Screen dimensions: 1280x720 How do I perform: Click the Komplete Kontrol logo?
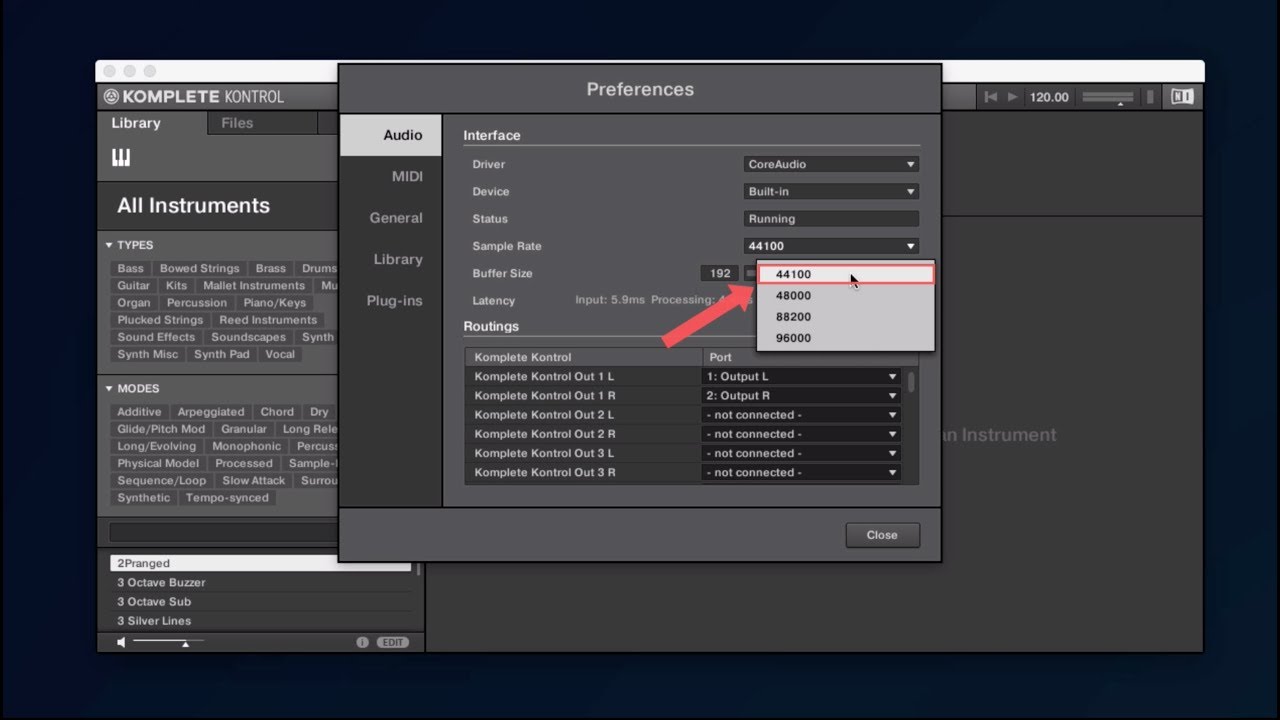(x=194, y=97)
